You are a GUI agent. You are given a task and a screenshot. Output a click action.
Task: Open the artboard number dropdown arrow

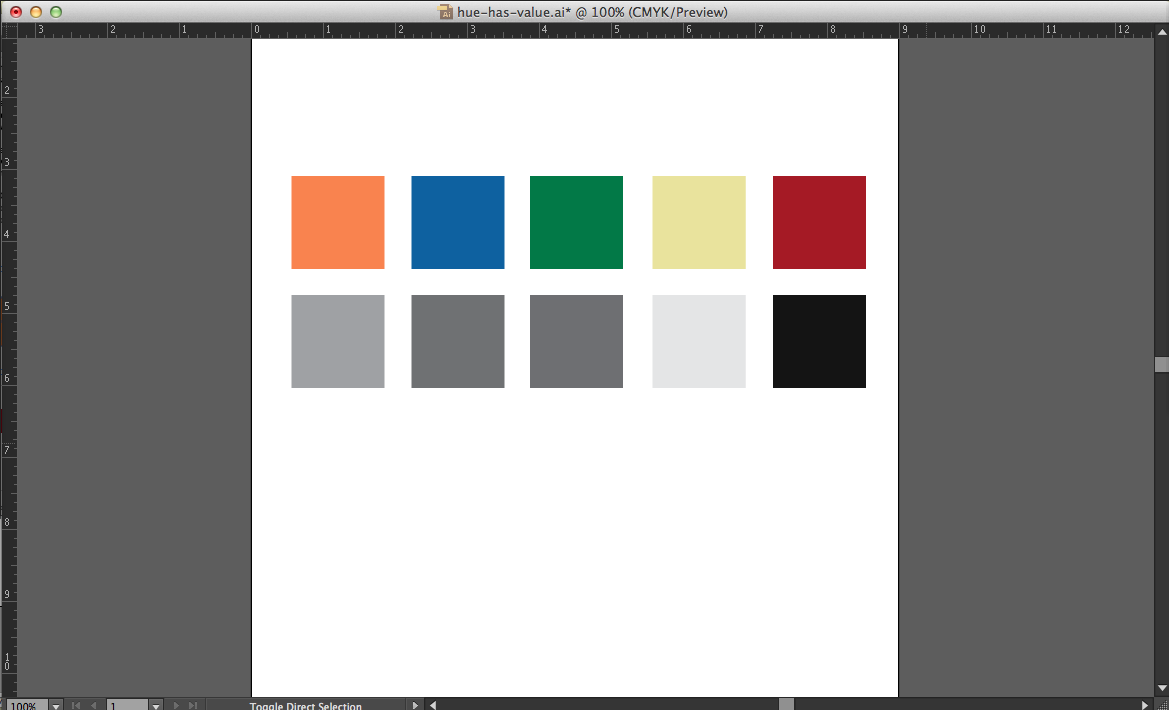pyautogui.click(x=155, y=705)
